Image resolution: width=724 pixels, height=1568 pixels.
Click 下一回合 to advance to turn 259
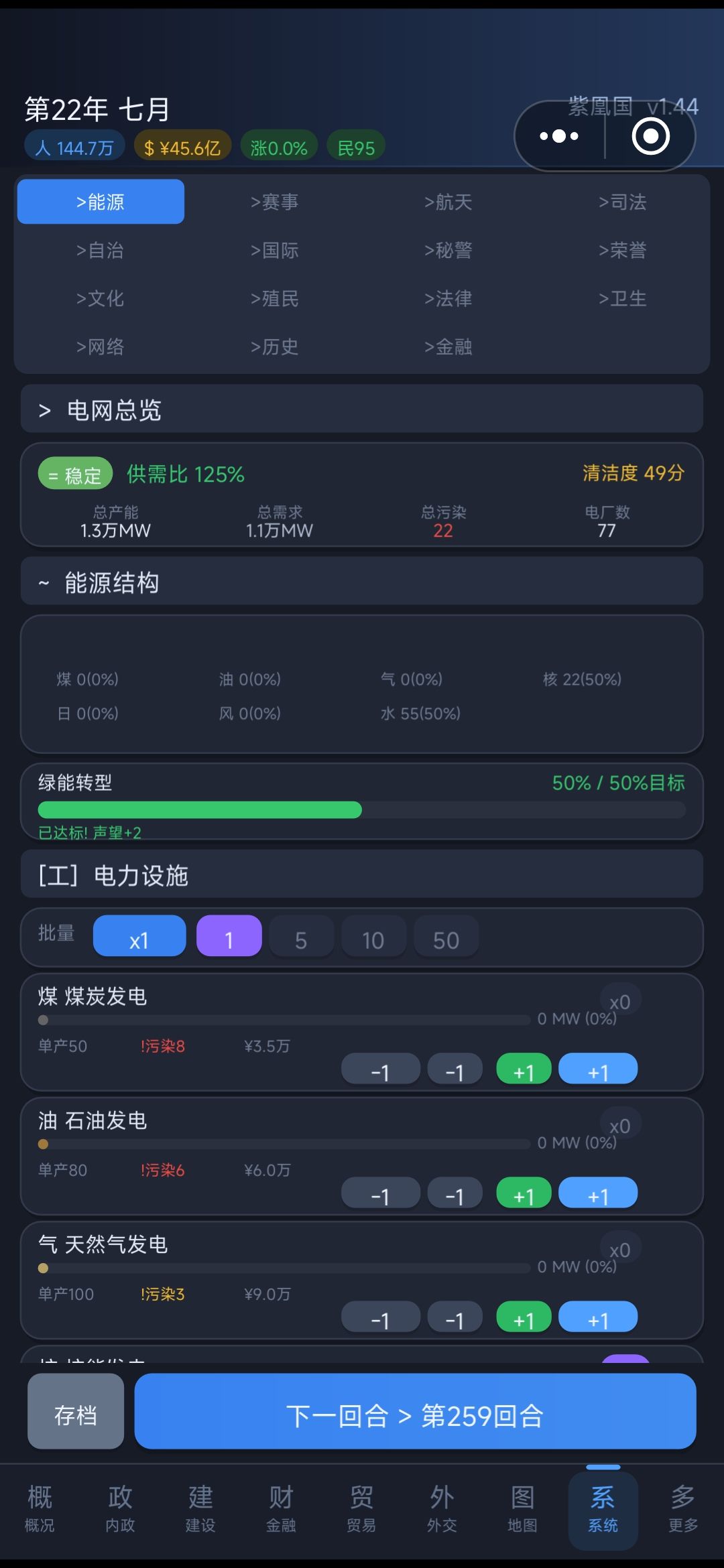point(415,1415)
